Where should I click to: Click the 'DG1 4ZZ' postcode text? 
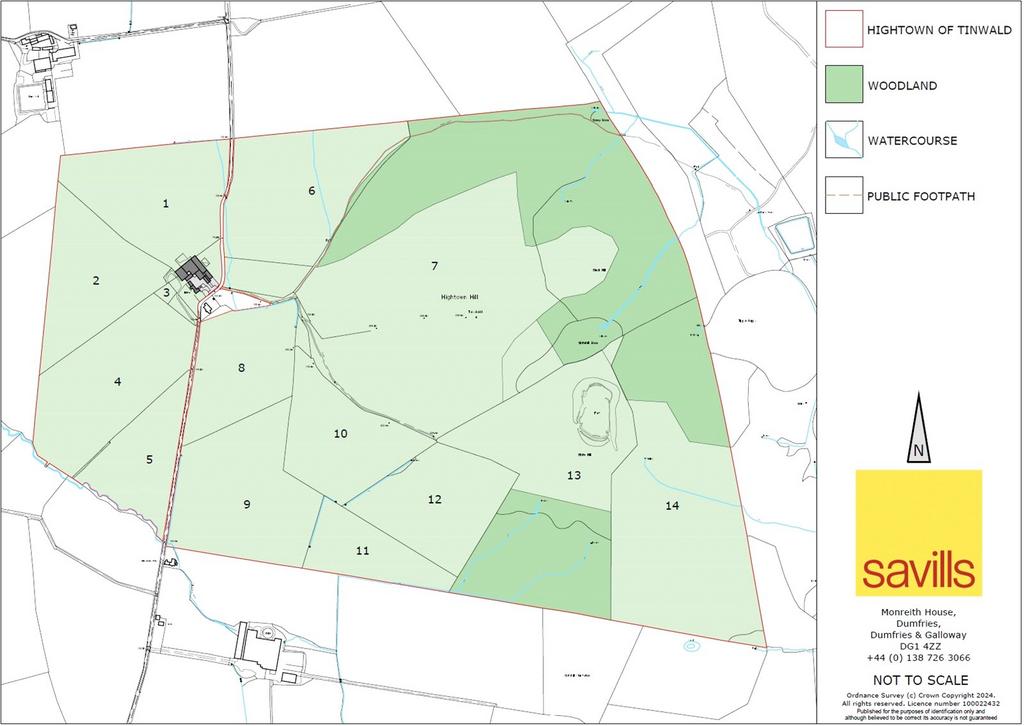tap(918, 646)
